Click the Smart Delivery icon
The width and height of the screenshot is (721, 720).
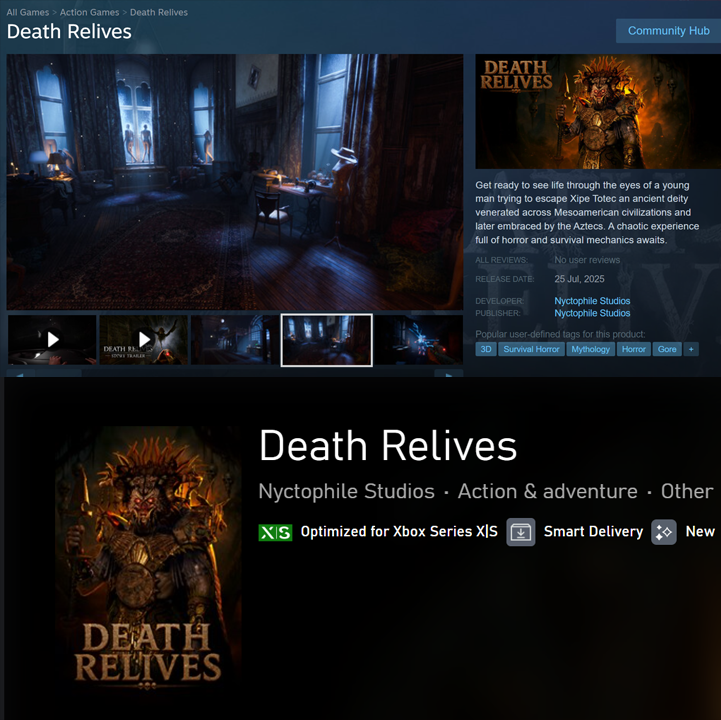coord(521,532)
